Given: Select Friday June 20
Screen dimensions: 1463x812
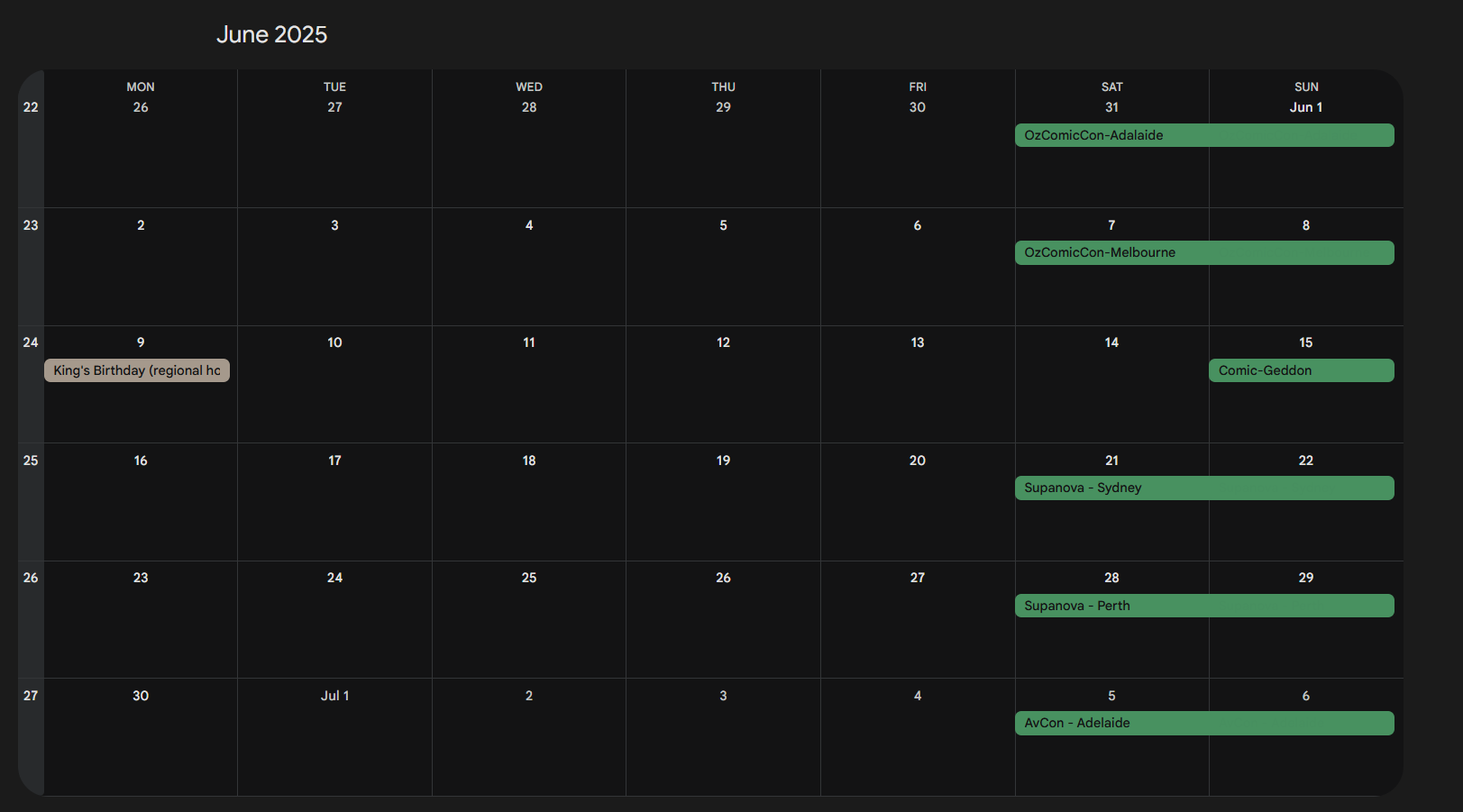Looking at the screenshot, I should click(917, 461).
